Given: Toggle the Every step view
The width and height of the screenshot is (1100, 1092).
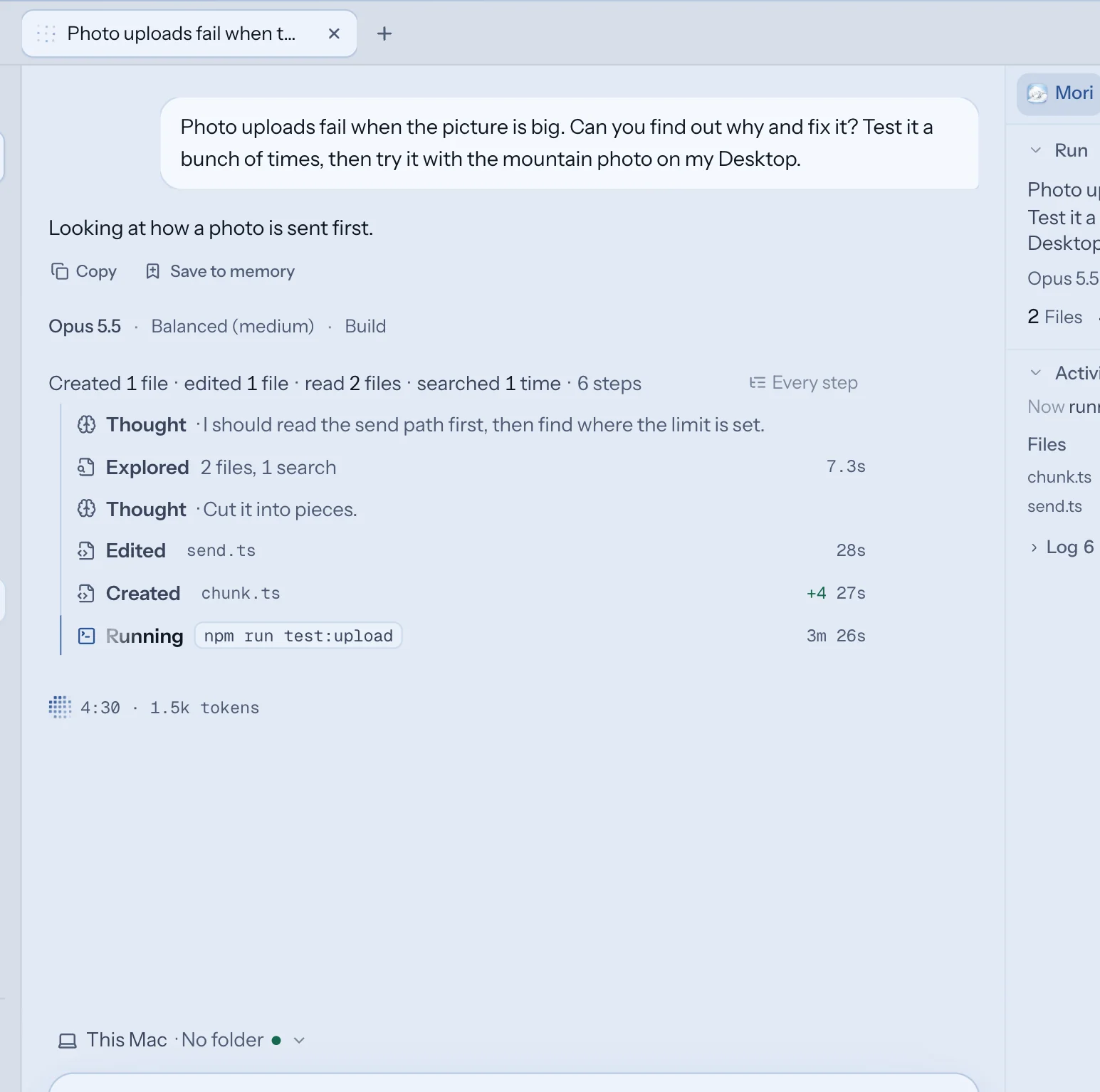Looking at the screenshot, I should [804, 382].
